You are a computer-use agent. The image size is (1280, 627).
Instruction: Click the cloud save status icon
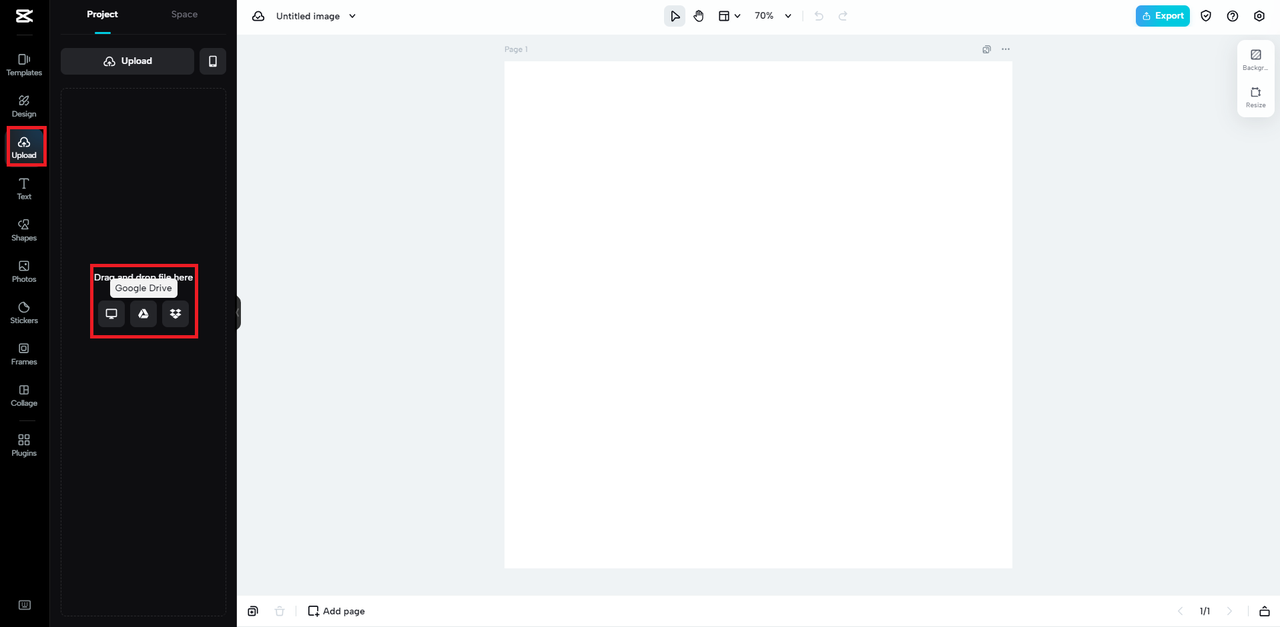258,16
